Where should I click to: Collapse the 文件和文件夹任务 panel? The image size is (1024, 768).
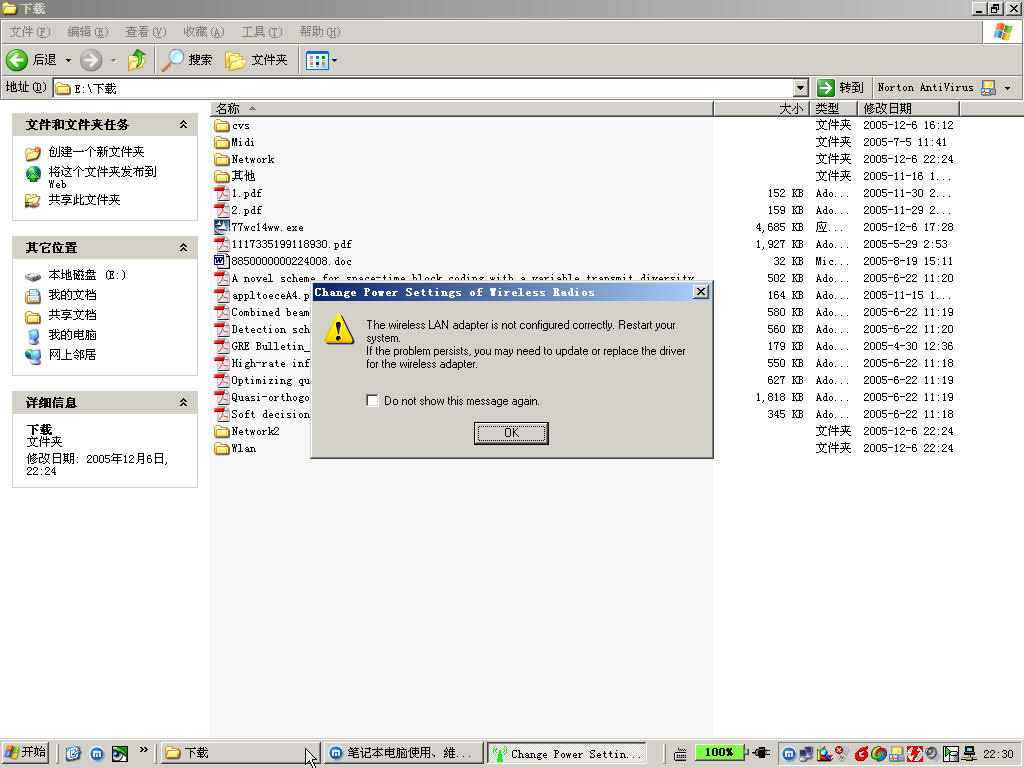[183, 125]
